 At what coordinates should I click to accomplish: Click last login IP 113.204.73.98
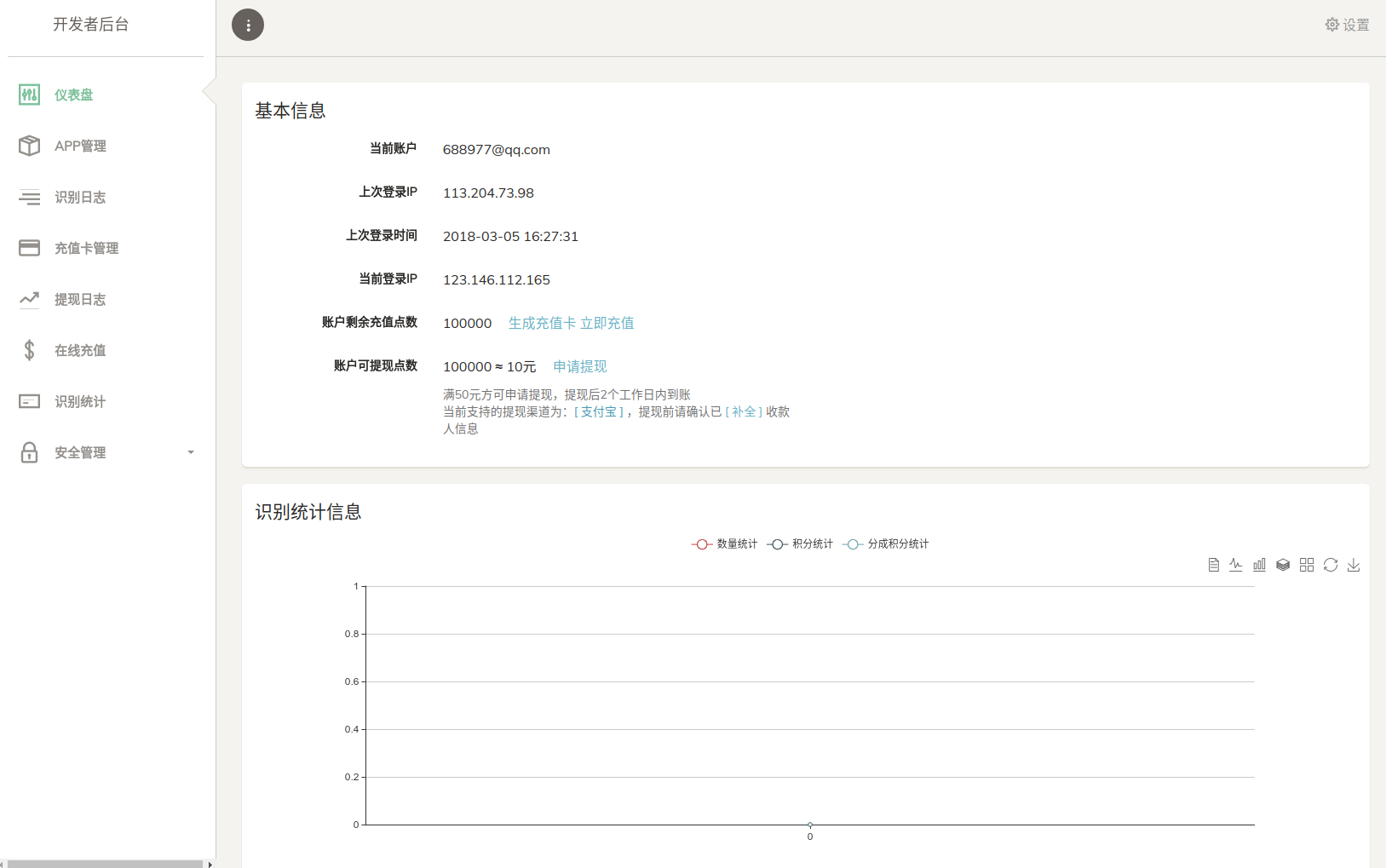click(488, 193)
